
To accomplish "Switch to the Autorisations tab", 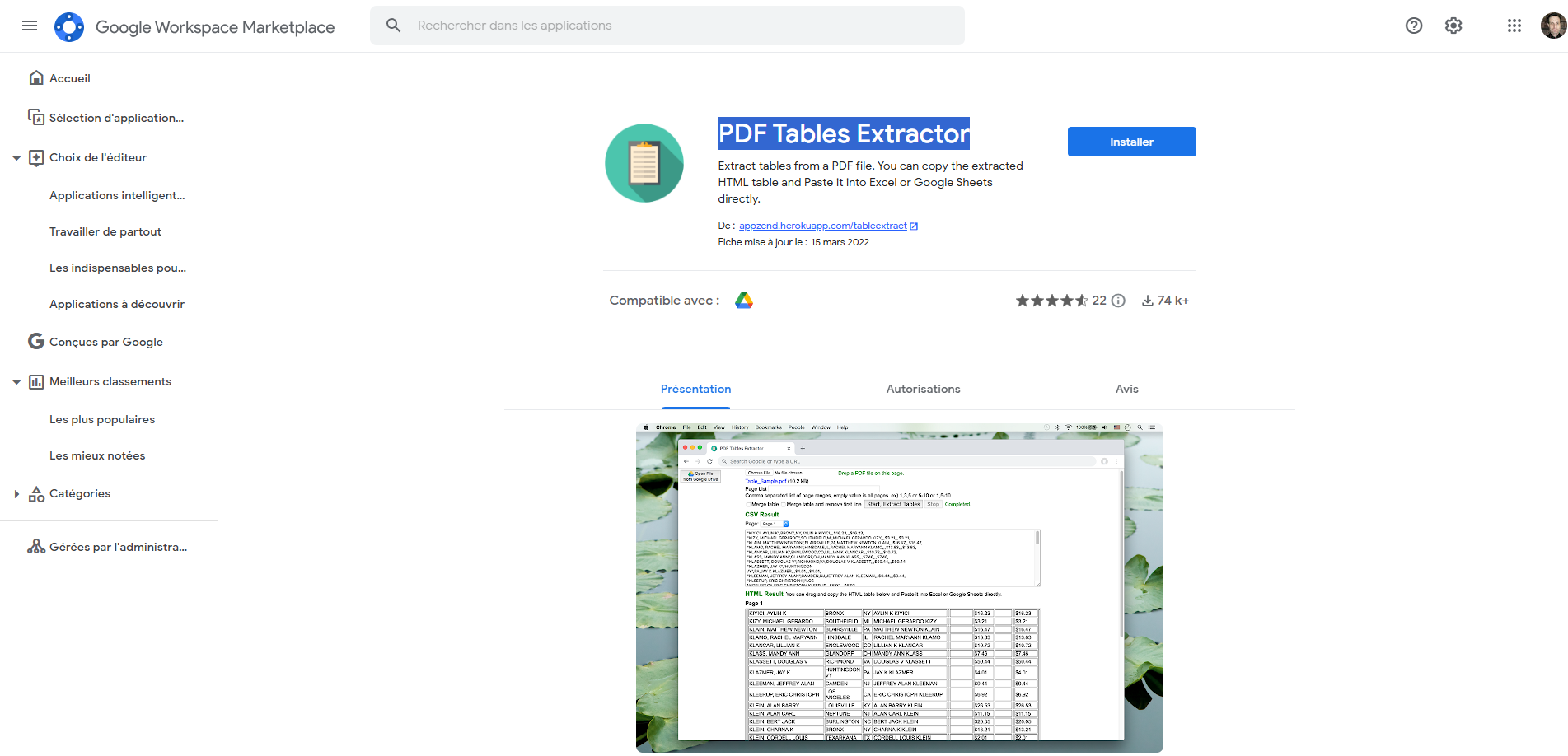I will pyautogui.click(x=923, y=389).
